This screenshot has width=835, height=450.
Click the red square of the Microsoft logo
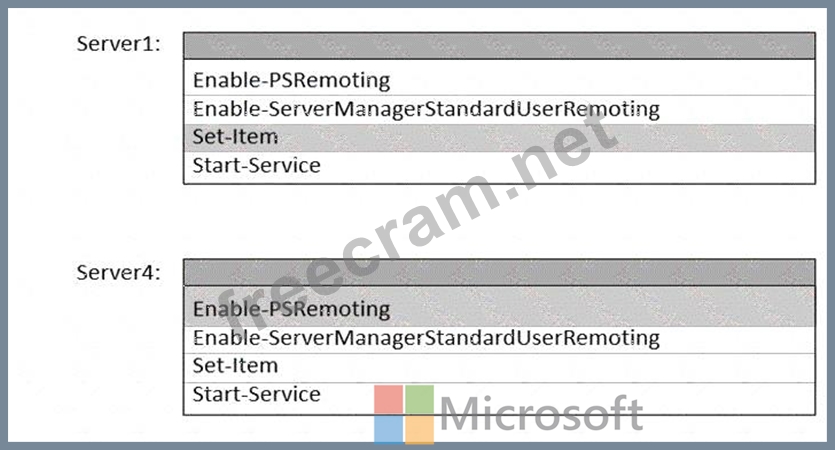[388, 398]
